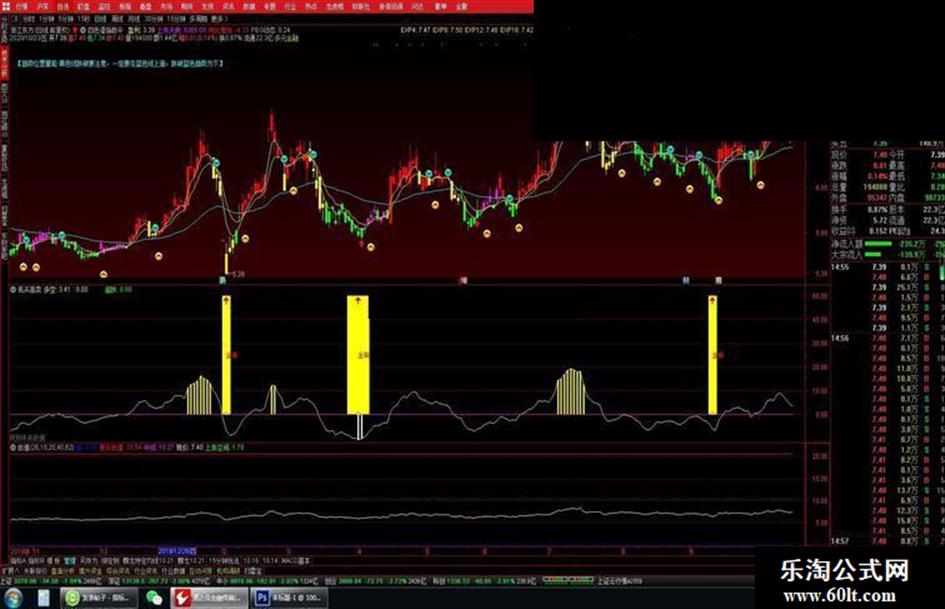Switch to the Photoshop taskbar window
Screen dimensions: 945x609
289,598
